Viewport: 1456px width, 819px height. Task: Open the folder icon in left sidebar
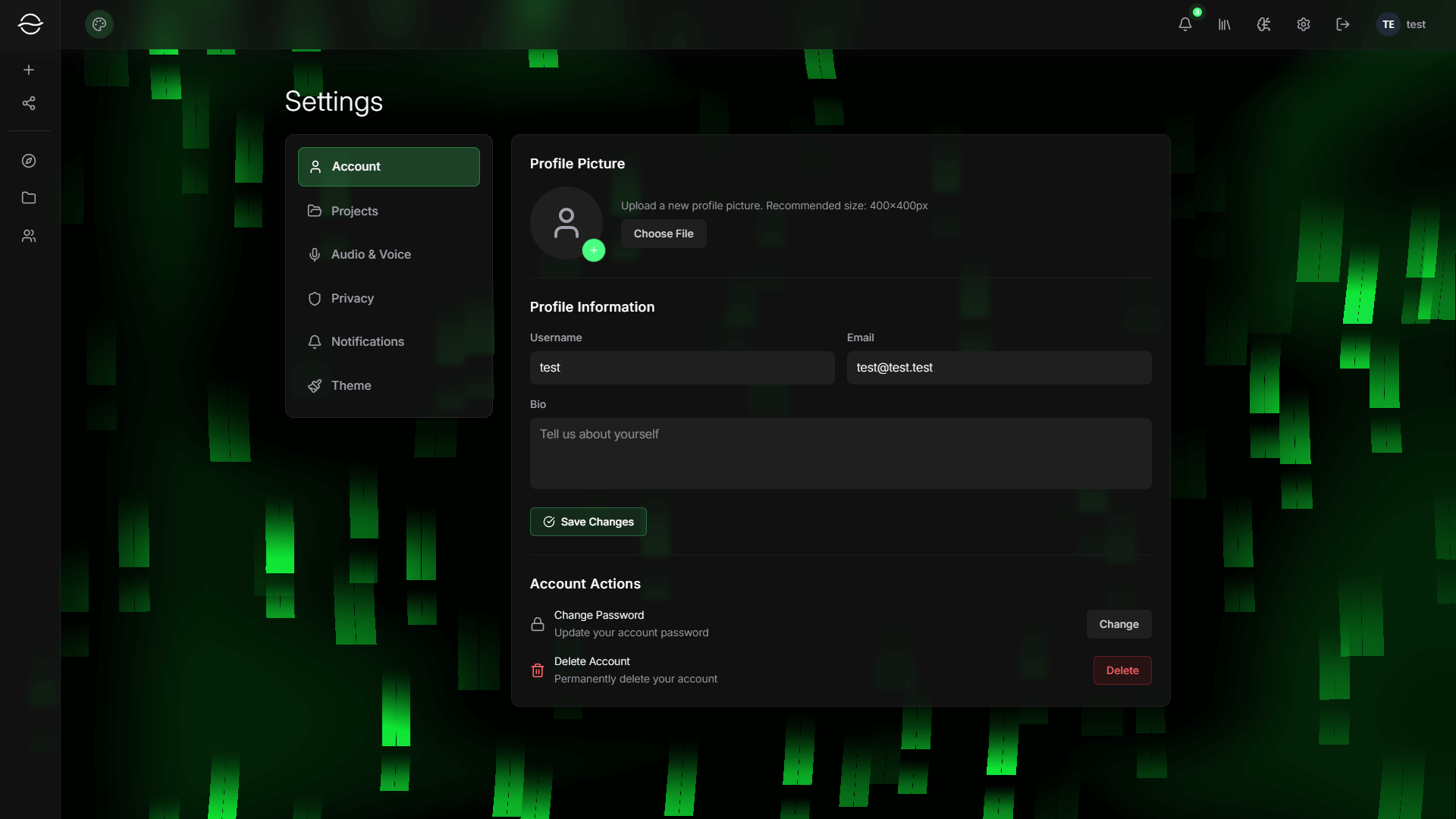point(29,198)
